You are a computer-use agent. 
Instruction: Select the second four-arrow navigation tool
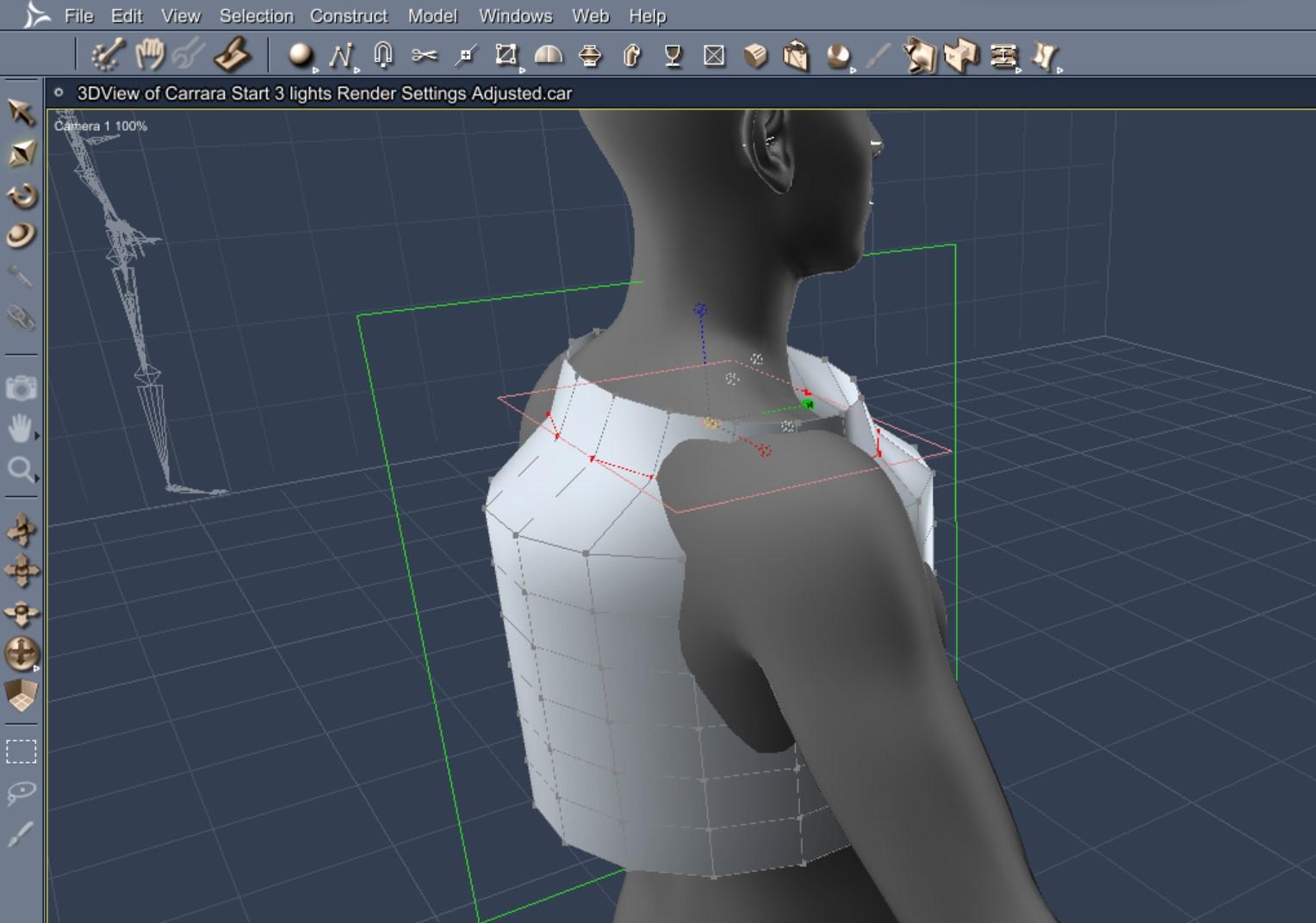[22, 570]
